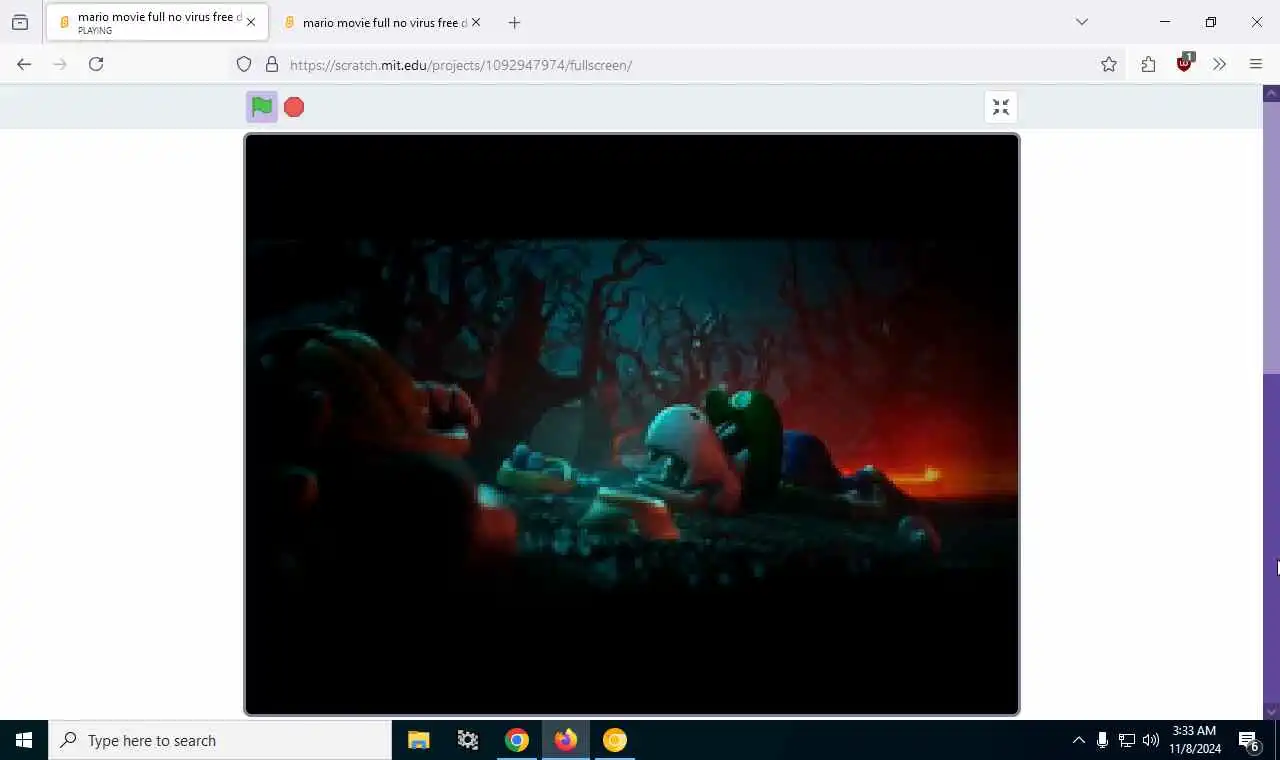Click the Type here to search box
This screenshot has height=760, width=1280.
pos(220,740)
